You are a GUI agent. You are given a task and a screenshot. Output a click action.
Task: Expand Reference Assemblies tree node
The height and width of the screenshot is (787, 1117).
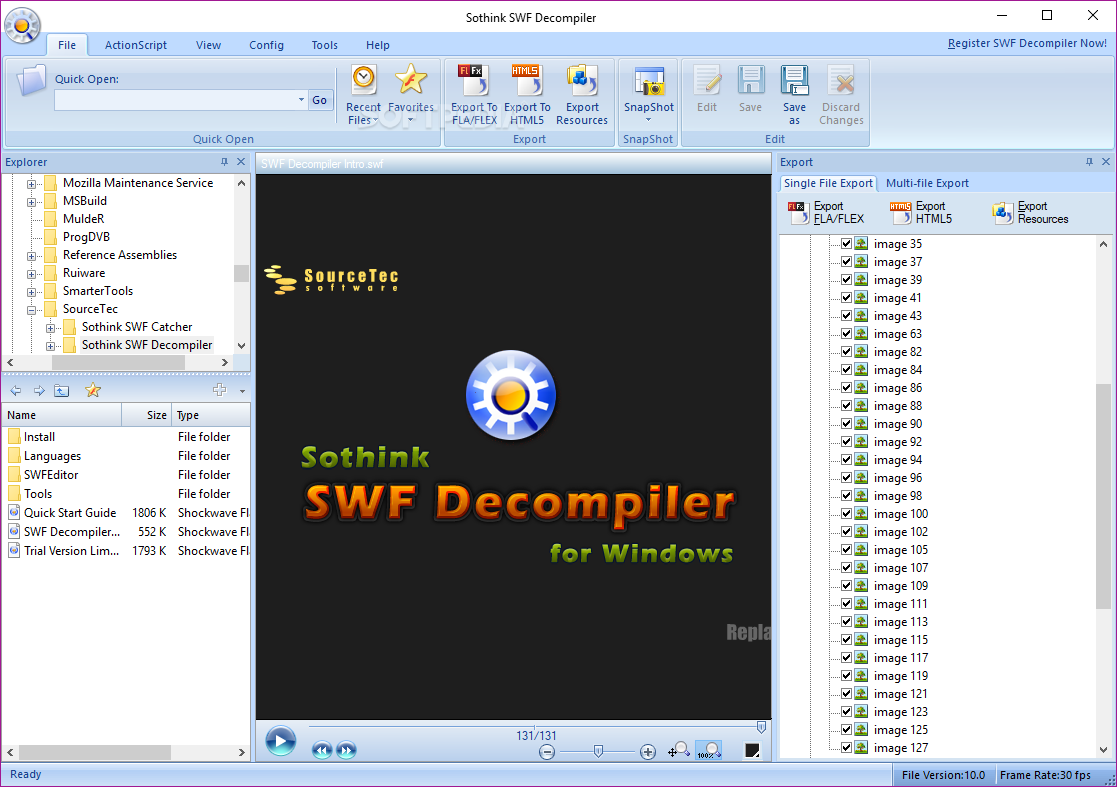(x=31, y=256)
